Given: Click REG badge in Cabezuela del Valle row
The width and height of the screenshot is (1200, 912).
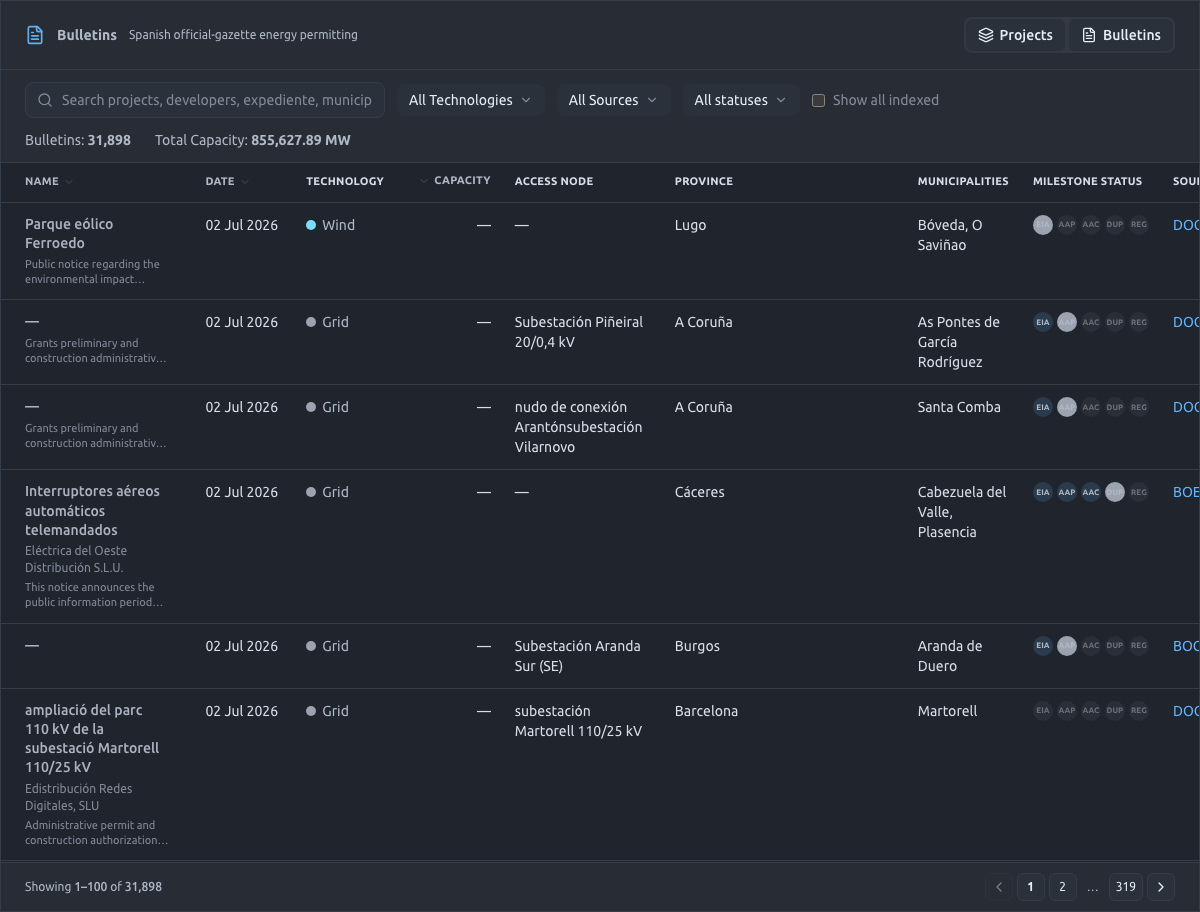Looking at the screenshot, I should click(1139, 492).
